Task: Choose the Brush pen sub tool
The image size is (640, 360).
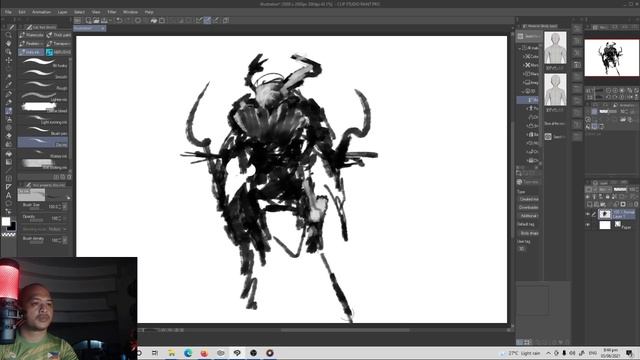Action: coord(43,131)
